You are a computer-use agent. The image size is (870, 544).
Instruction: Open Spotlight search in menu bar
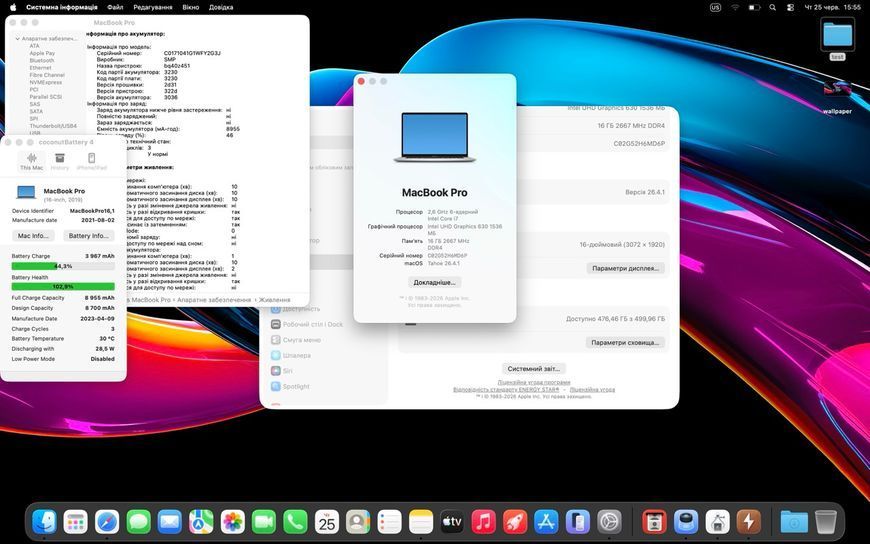click(772, 7)
